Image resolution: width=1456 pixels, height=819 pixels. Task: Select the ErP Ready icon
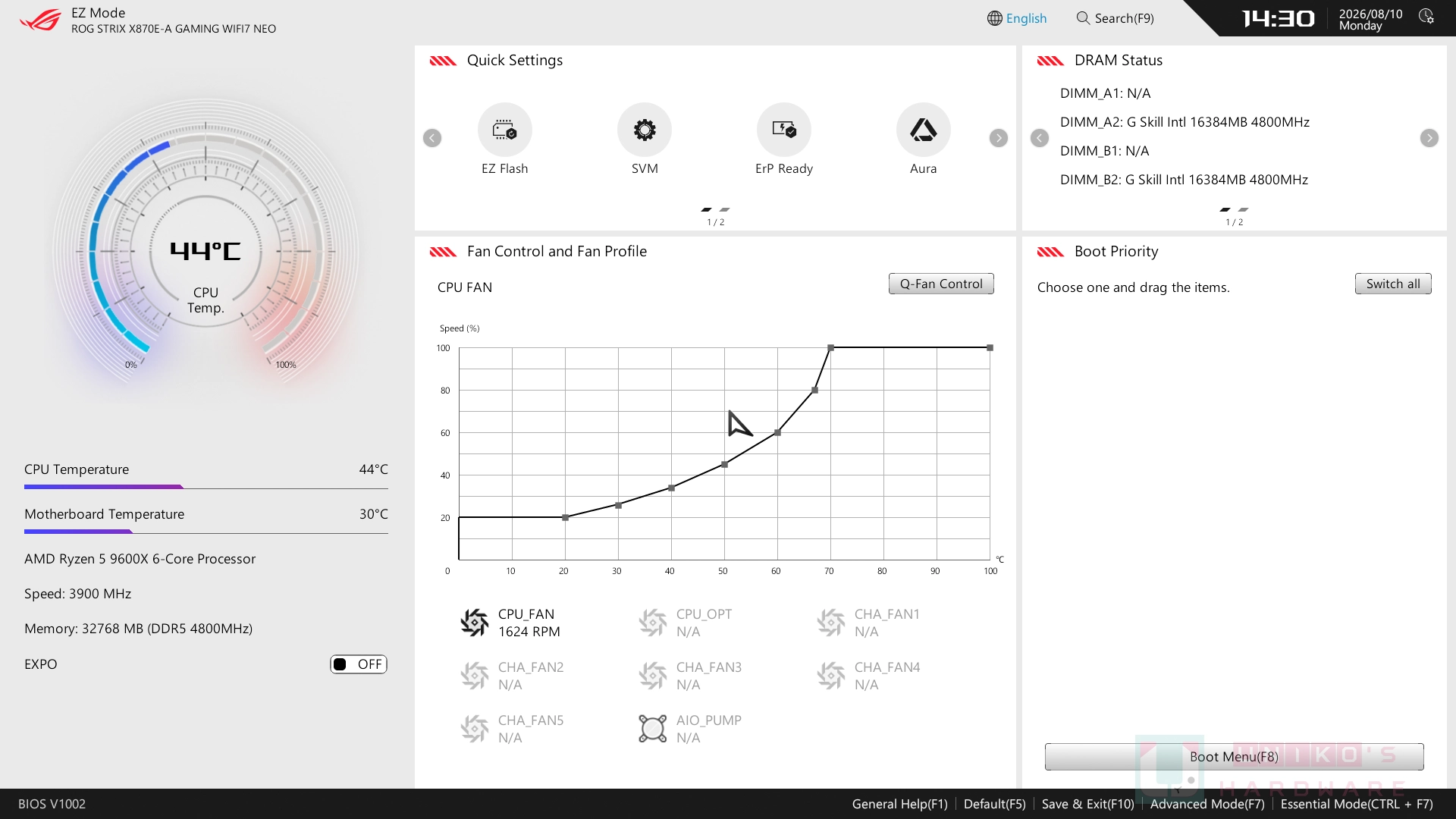[x=784, y=130]
